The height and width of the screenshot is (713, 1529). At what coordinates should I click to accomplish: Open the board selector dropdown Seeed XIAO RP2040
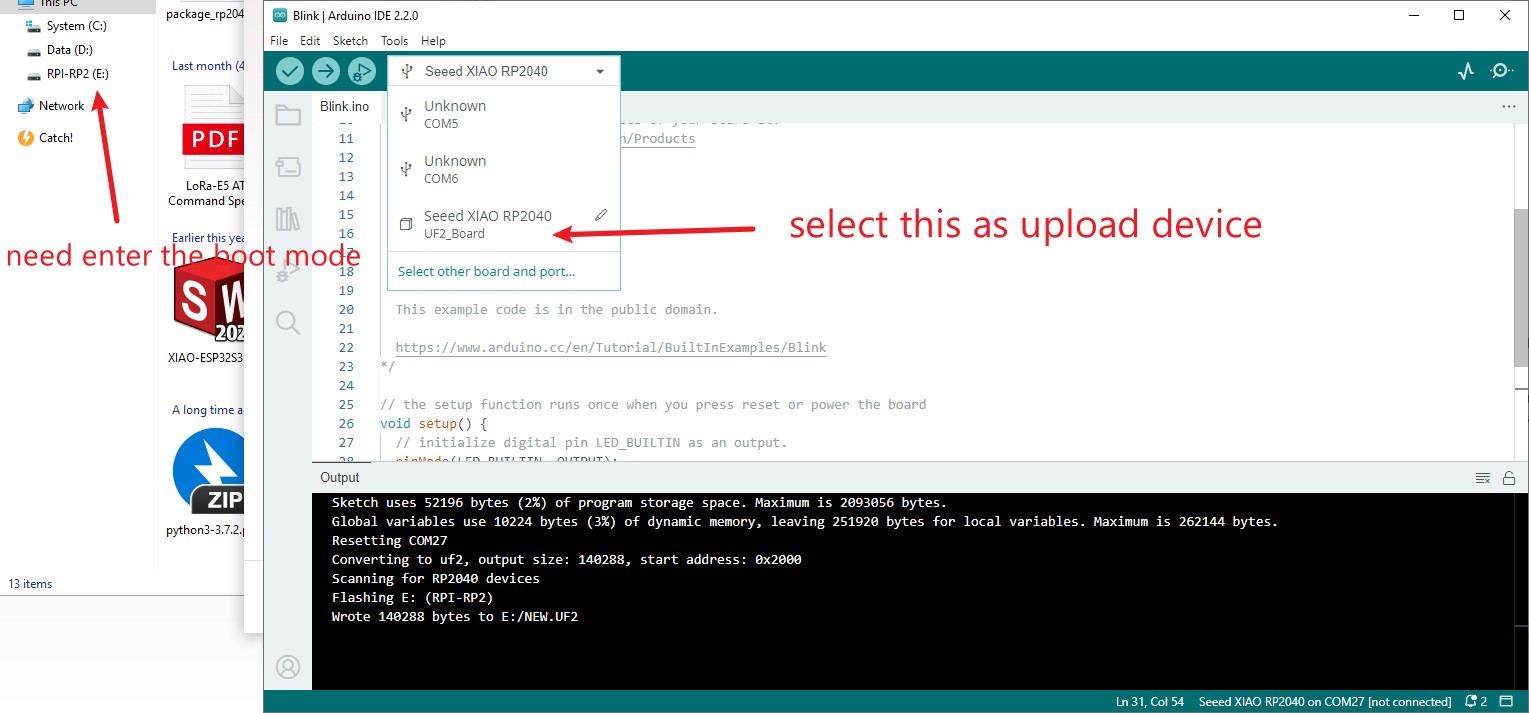click(504, 71)
